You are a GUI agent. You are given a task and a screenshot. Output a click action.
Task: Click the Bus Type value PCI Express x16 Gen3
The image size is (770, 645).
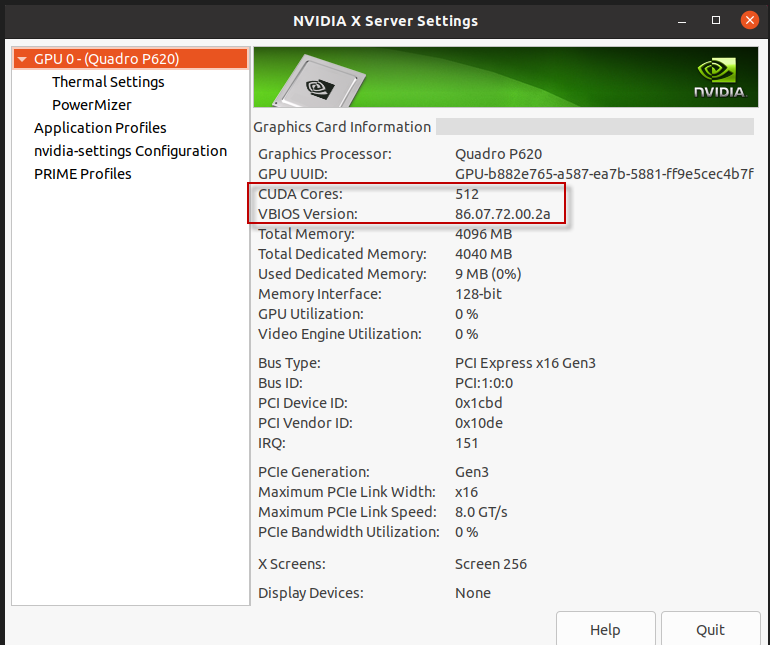pyautogui.click(x=525, y=363)
